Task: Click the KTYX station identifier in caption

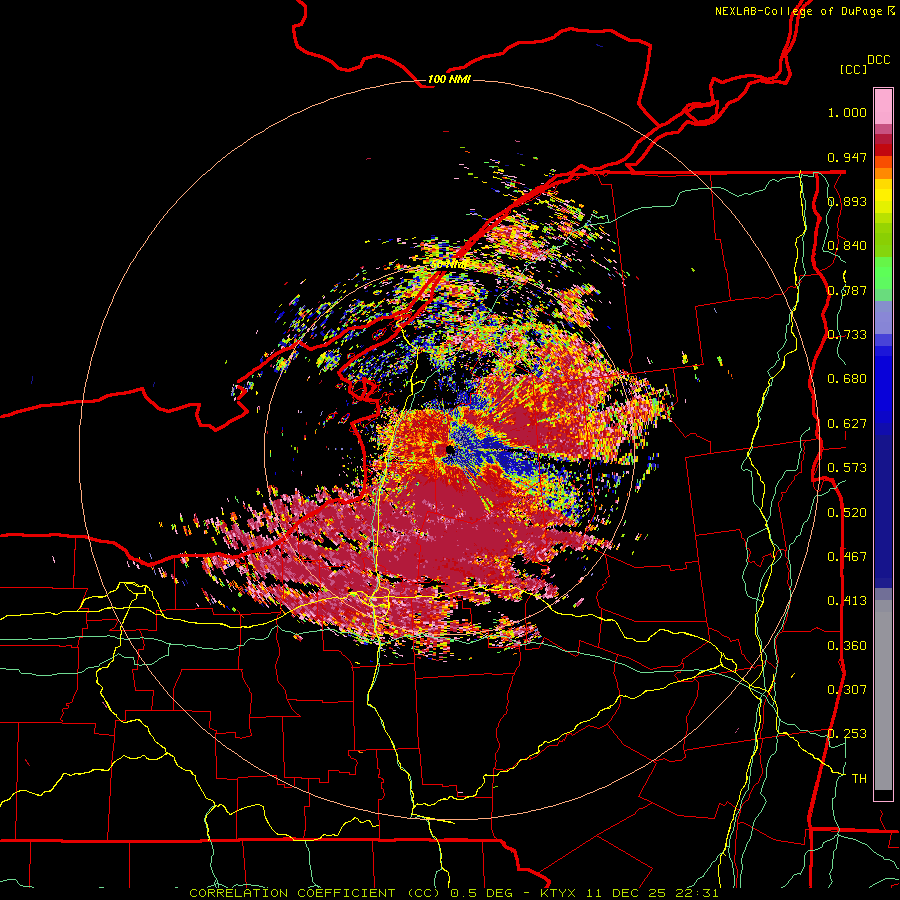Action: click(560, 893)
